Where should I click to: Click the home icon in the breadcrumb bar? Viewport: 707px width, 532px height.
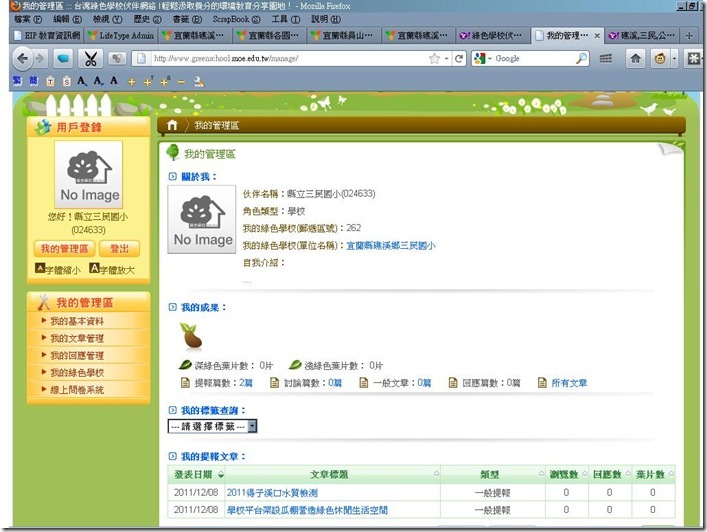coord(173,125)
